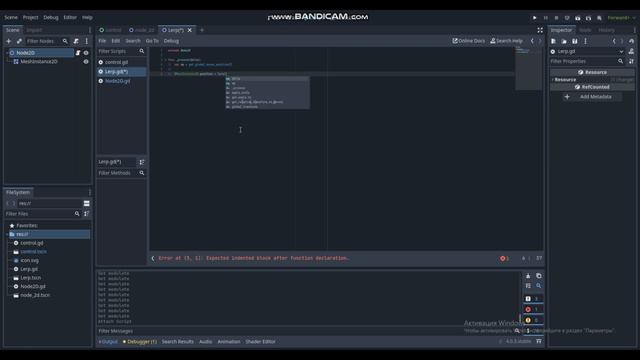Click the Filter Nodes input field
640x360 pixels.
tap(47, 41)
